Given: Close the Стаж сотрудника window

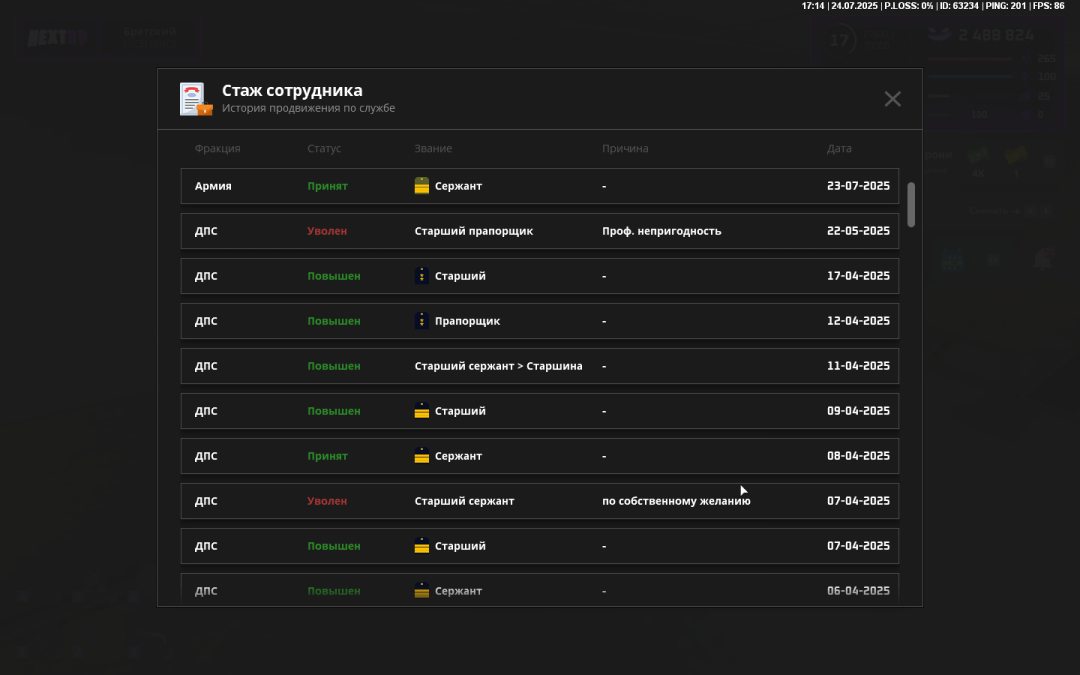Looking at the screenshot, I should 892,99.
